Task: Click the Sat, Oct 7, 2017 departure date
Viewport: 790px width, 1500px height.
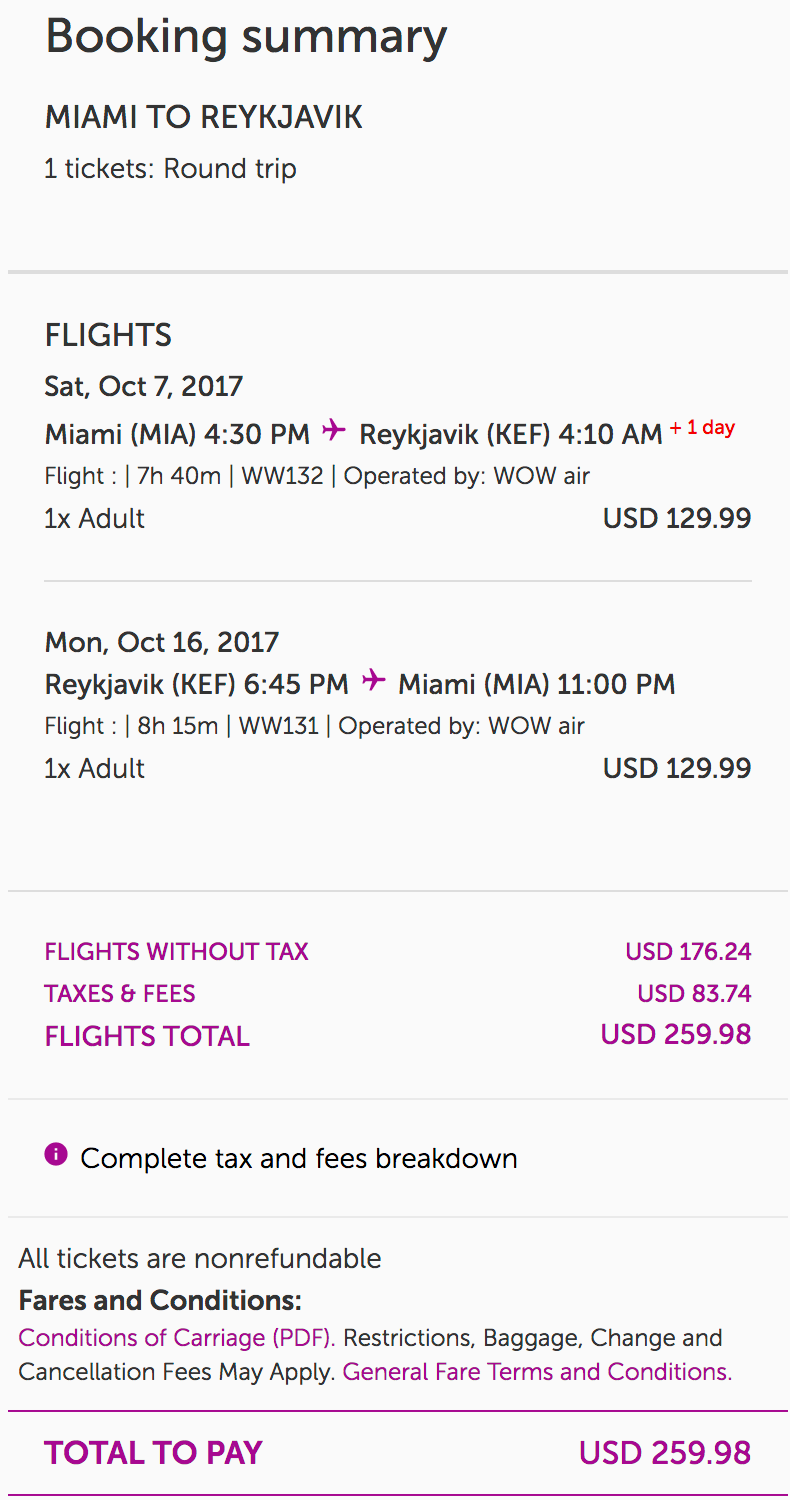Action: coord(144,386)
